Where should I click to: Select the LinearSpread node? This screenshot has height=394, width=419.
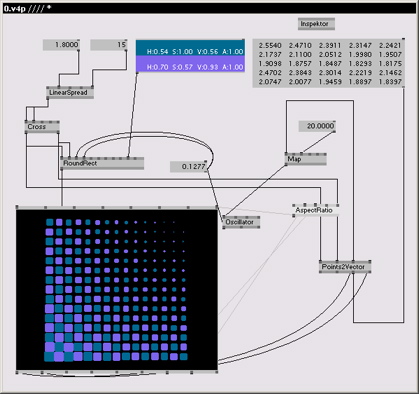click(70, 93)
